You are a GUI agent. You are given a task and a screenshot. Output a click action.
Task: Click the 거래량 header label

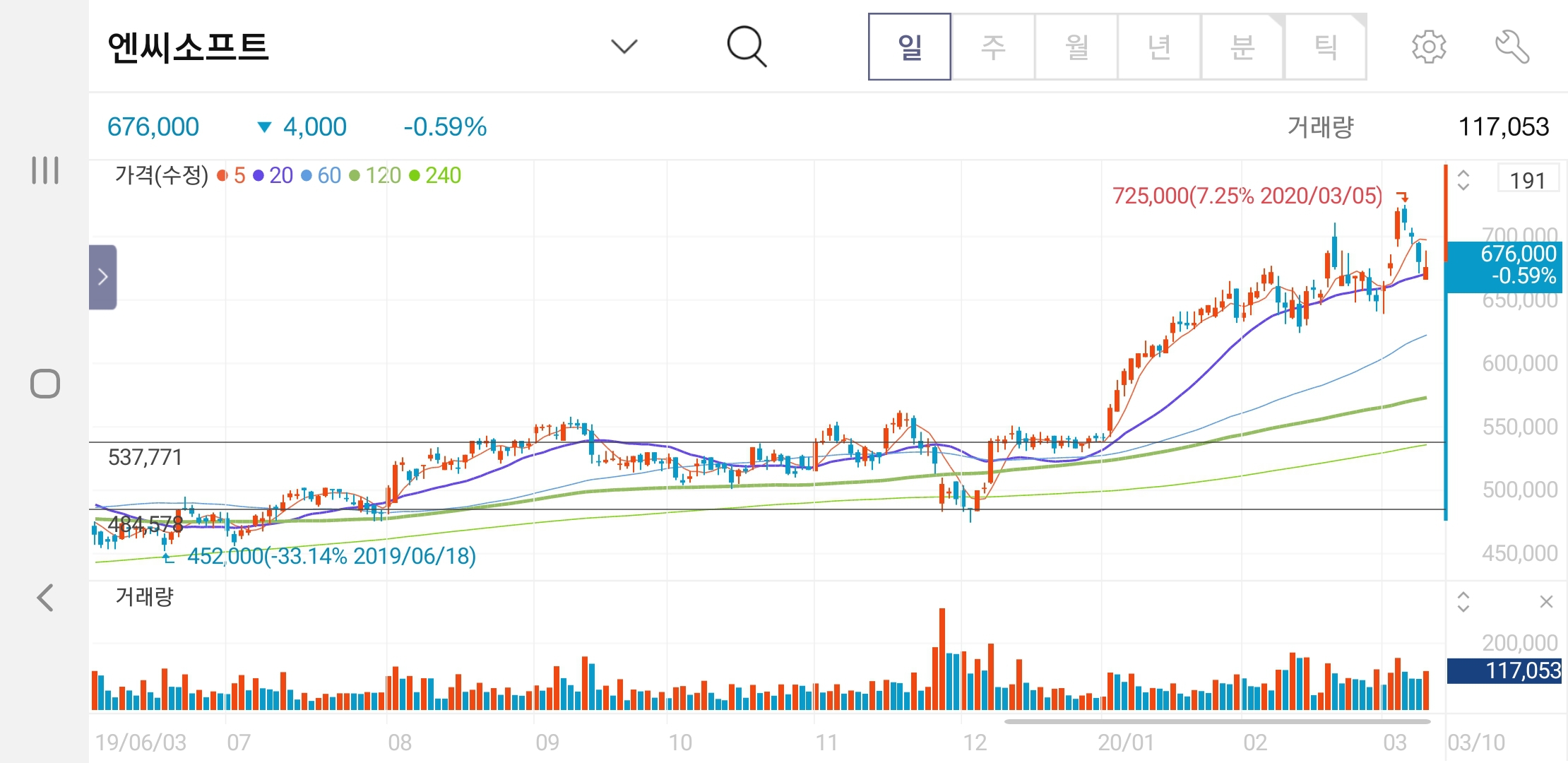[1320, 127]
